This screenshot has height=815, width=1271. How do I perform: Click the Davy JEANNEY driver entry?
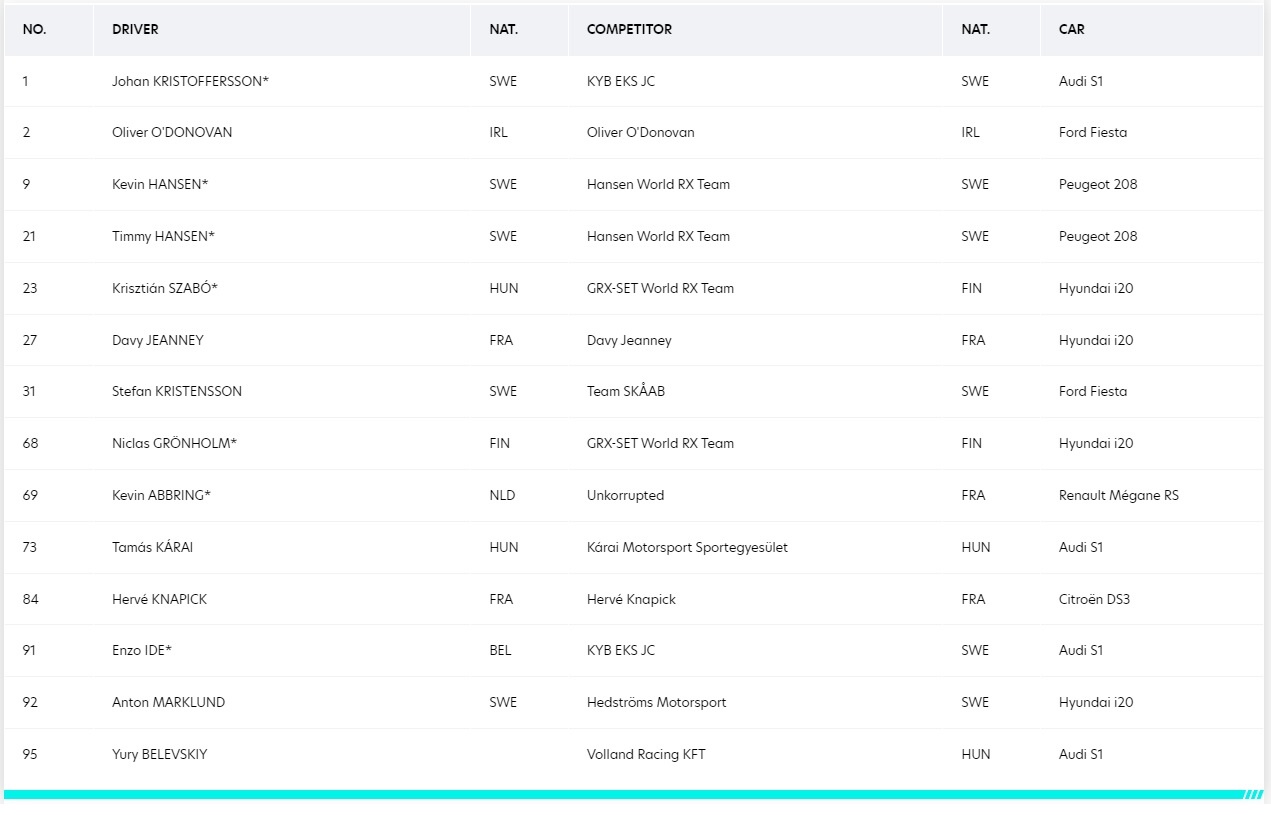pos(158,340)
